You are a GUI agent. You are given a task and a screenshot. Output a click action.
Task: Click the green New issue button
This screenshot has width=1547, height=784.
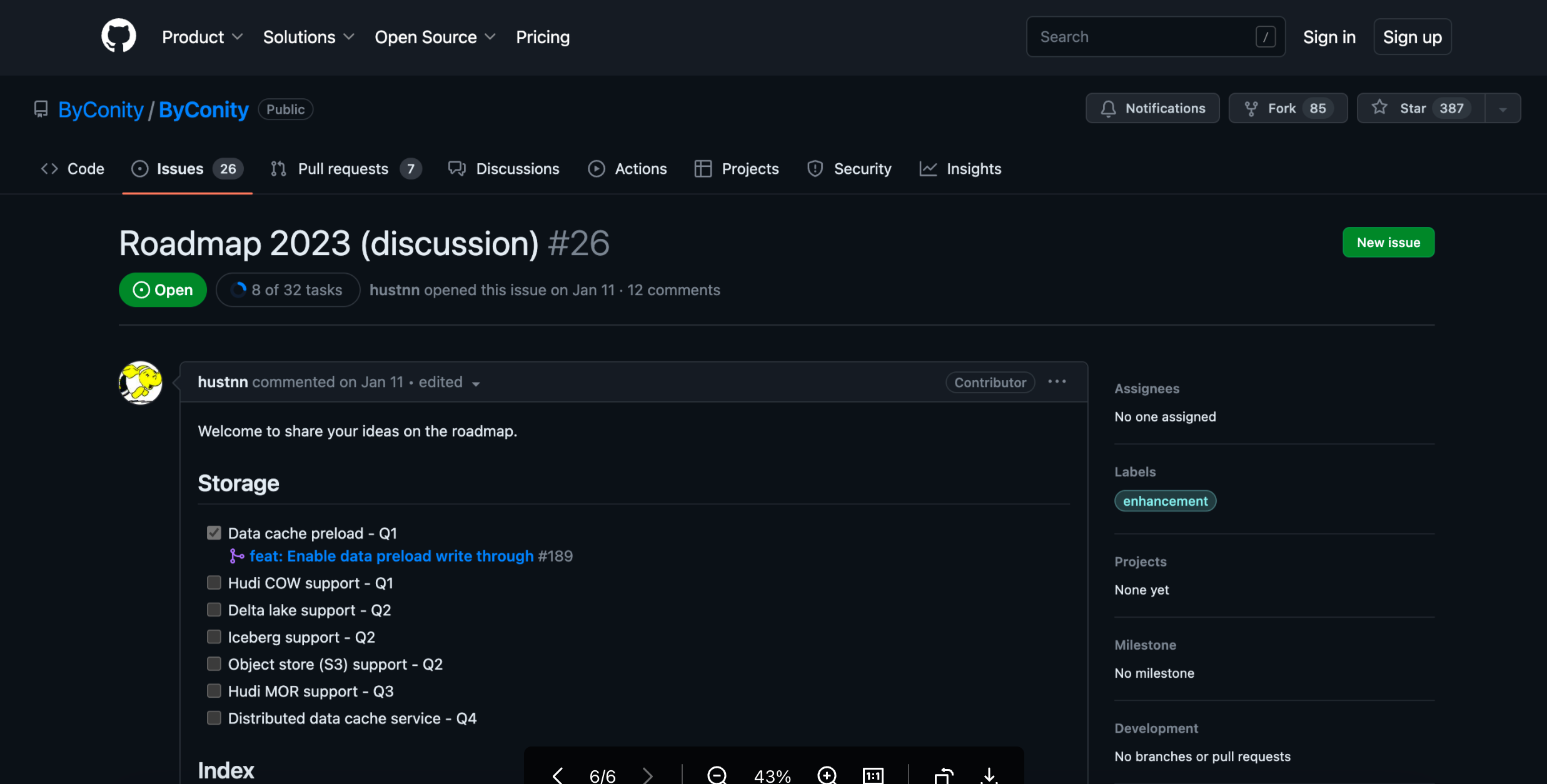point(1388,243)
